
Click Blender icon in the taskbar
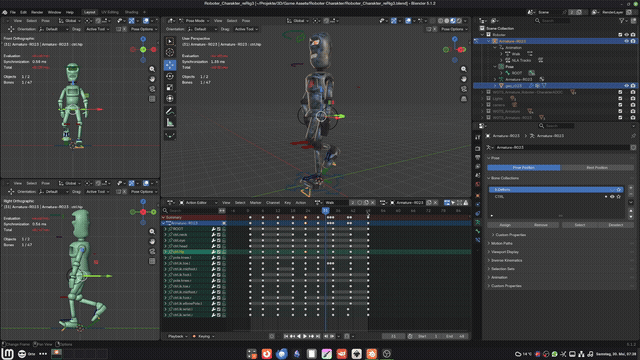pos(371,353)
